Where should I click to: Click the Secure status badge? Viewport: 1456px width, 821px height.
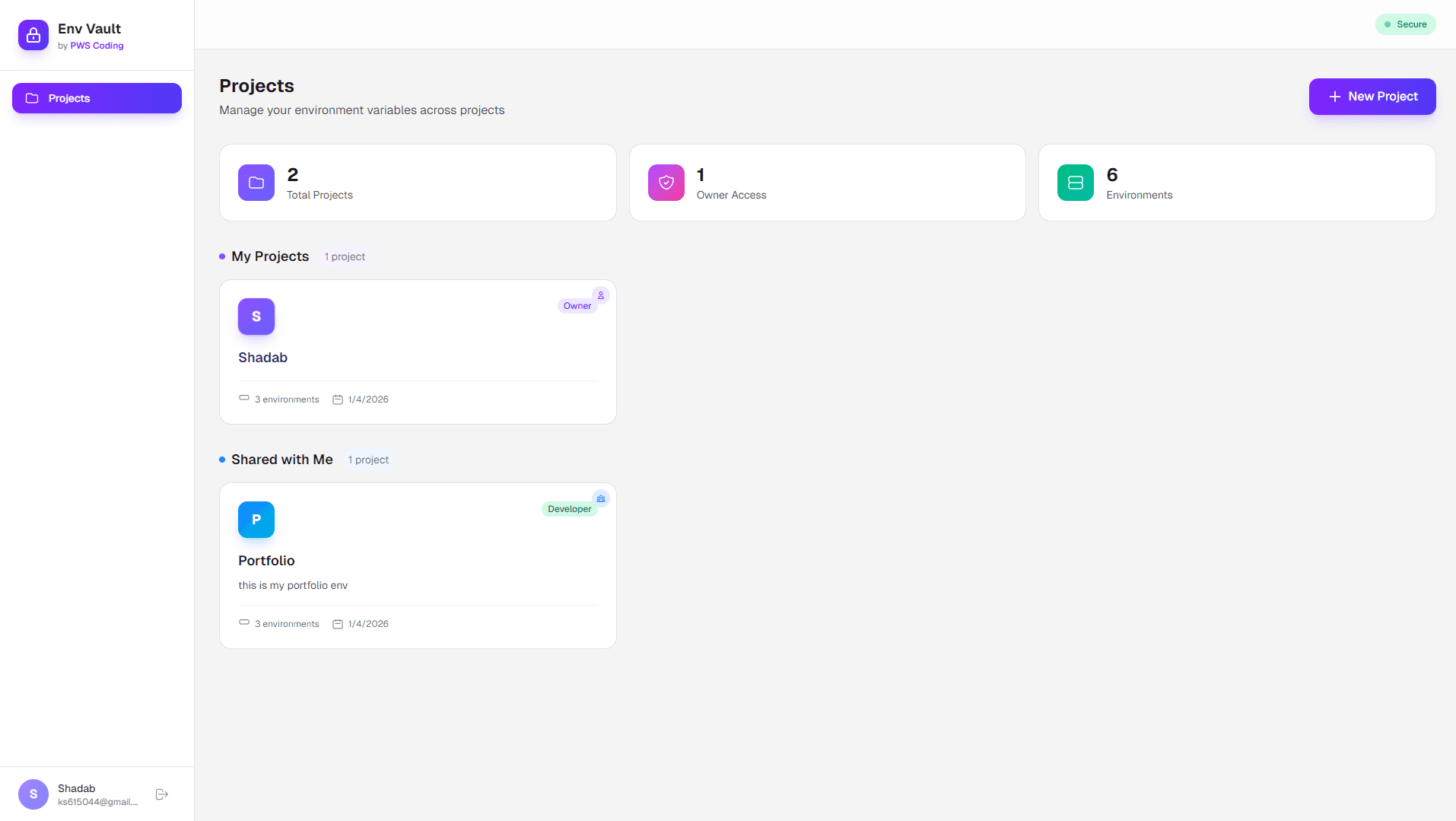point(1405,24)
